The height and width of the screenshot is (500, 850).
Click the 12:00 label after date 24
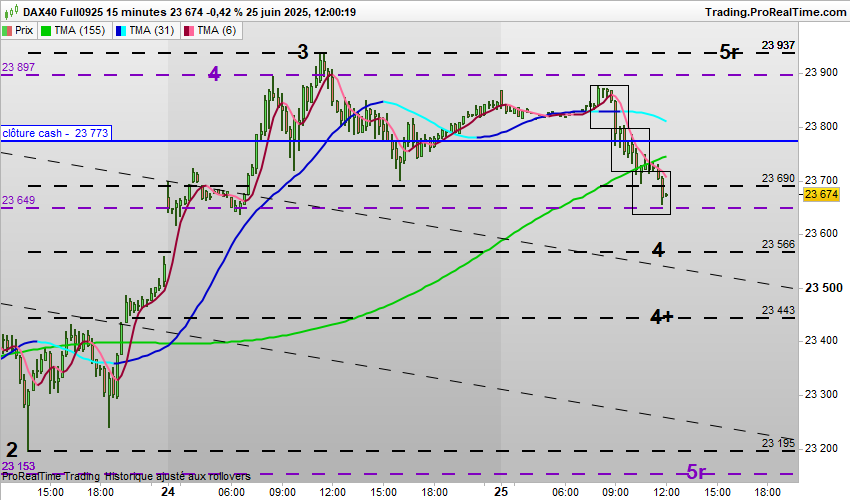[332, 492]
